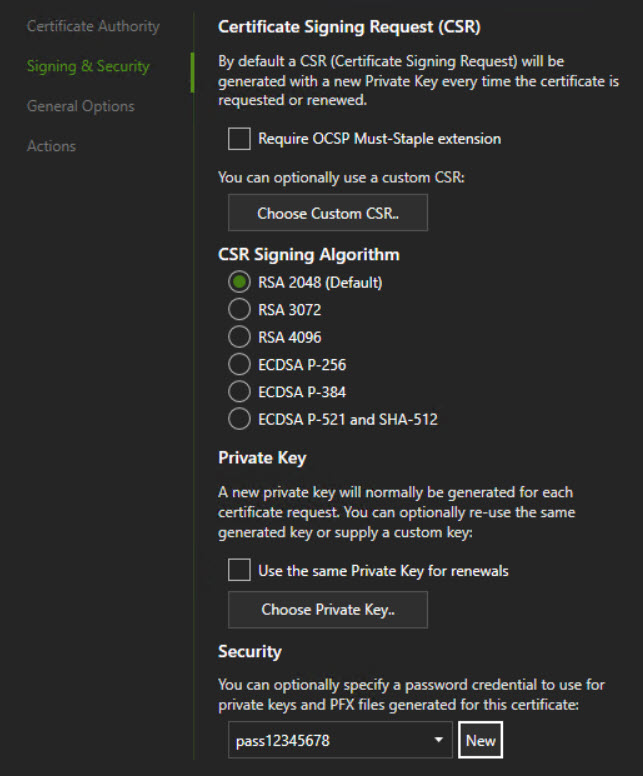Screen dimensions: 643x776
Task: Click the RSA 4096 label text
Action: tap(290, 338)
